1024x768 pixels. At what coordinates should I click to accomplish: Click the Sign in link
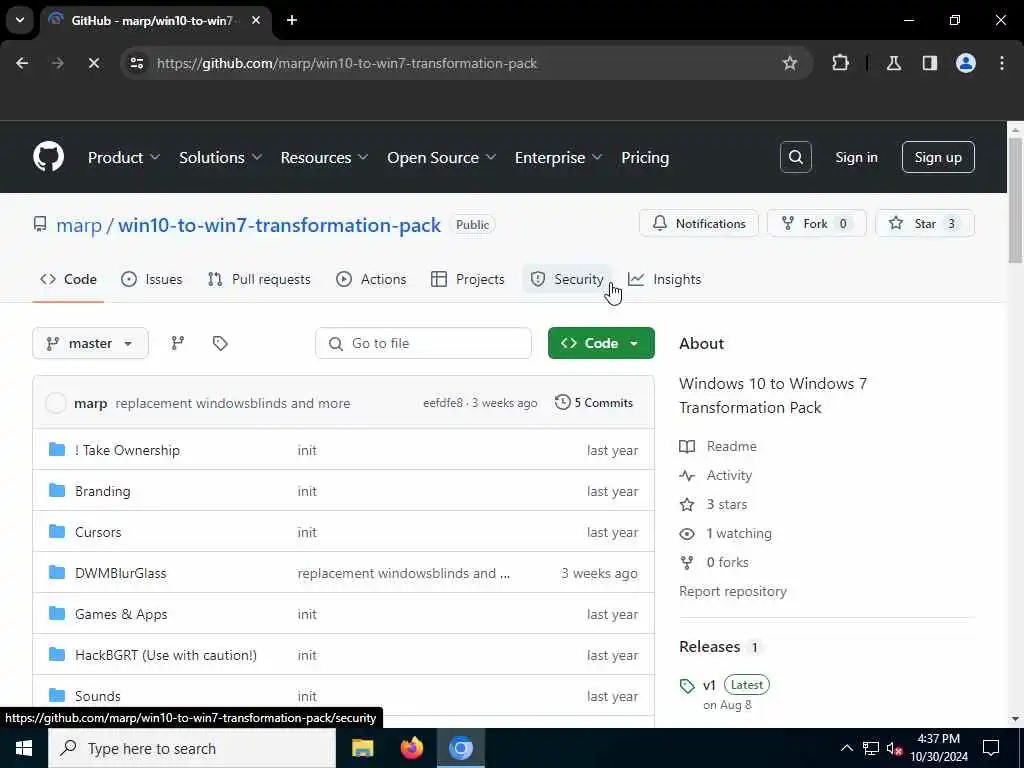pos(856,157)
